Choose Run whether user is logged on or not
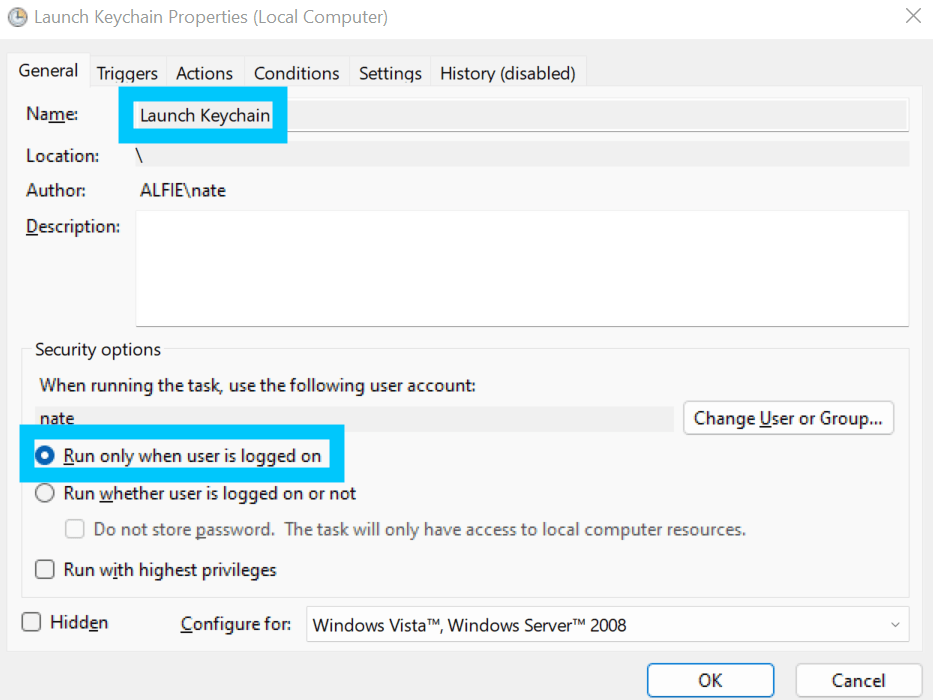This screenshot has height=700, width=933. 45,493
